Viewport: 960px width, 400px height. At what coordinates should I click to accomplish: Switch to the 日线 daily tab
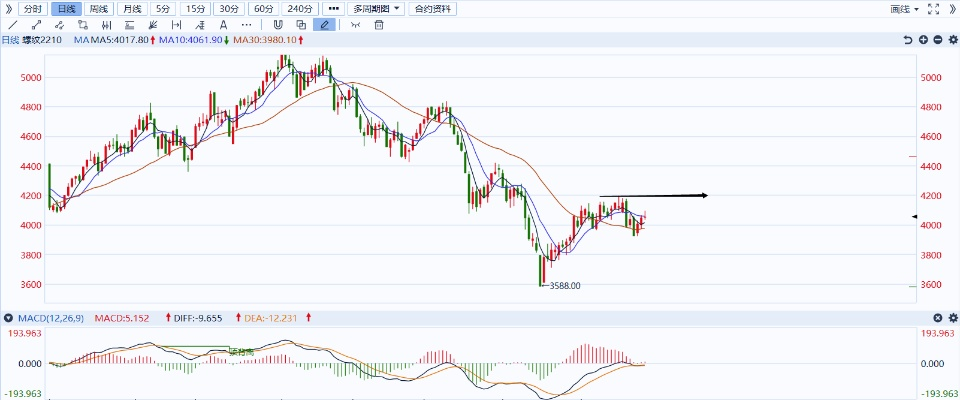pos(66,9)
